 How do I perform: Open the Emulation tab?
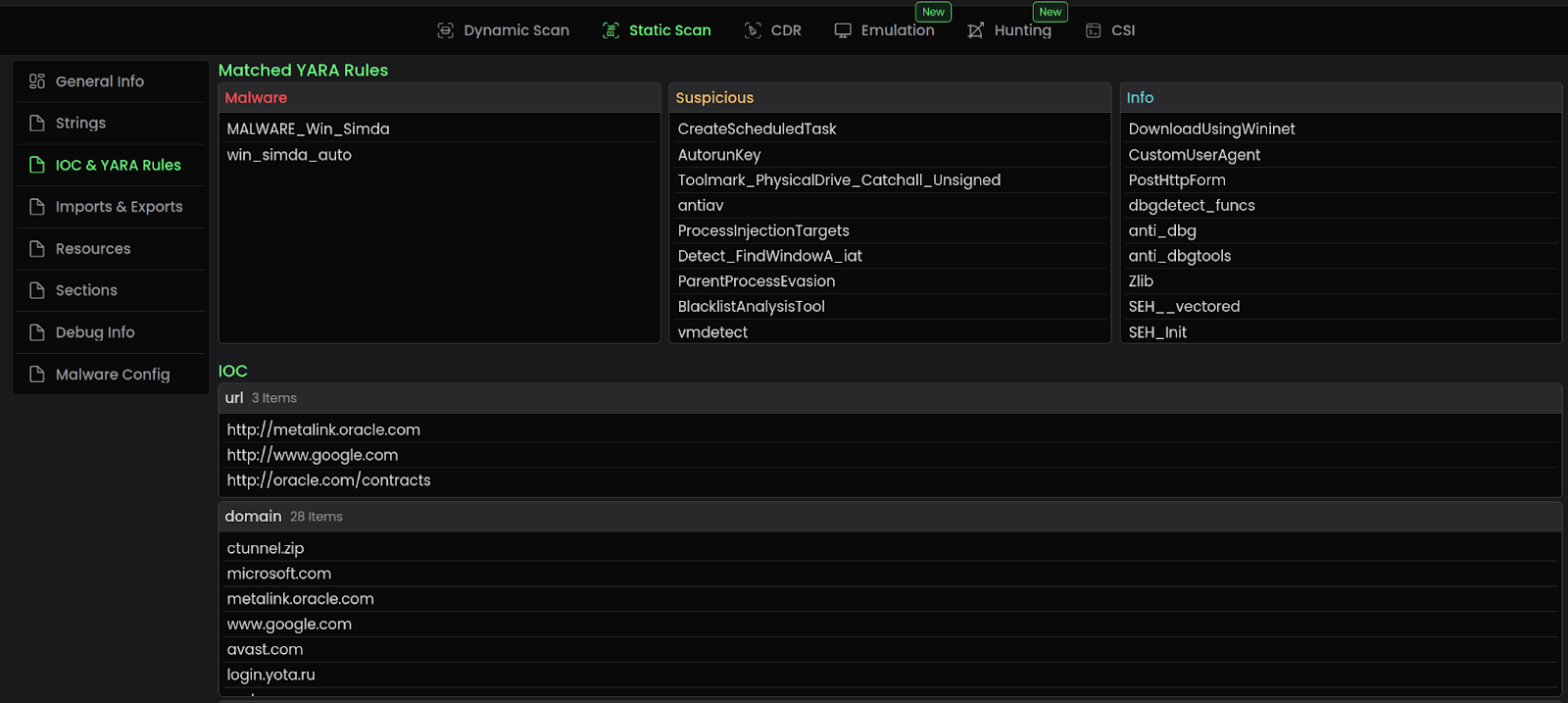(884, 30)
